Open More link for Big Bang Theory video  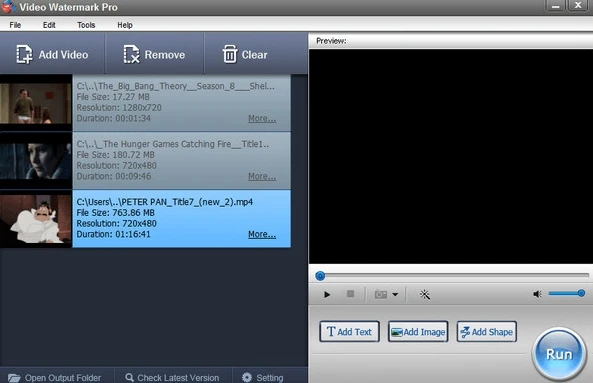(262, 118)
